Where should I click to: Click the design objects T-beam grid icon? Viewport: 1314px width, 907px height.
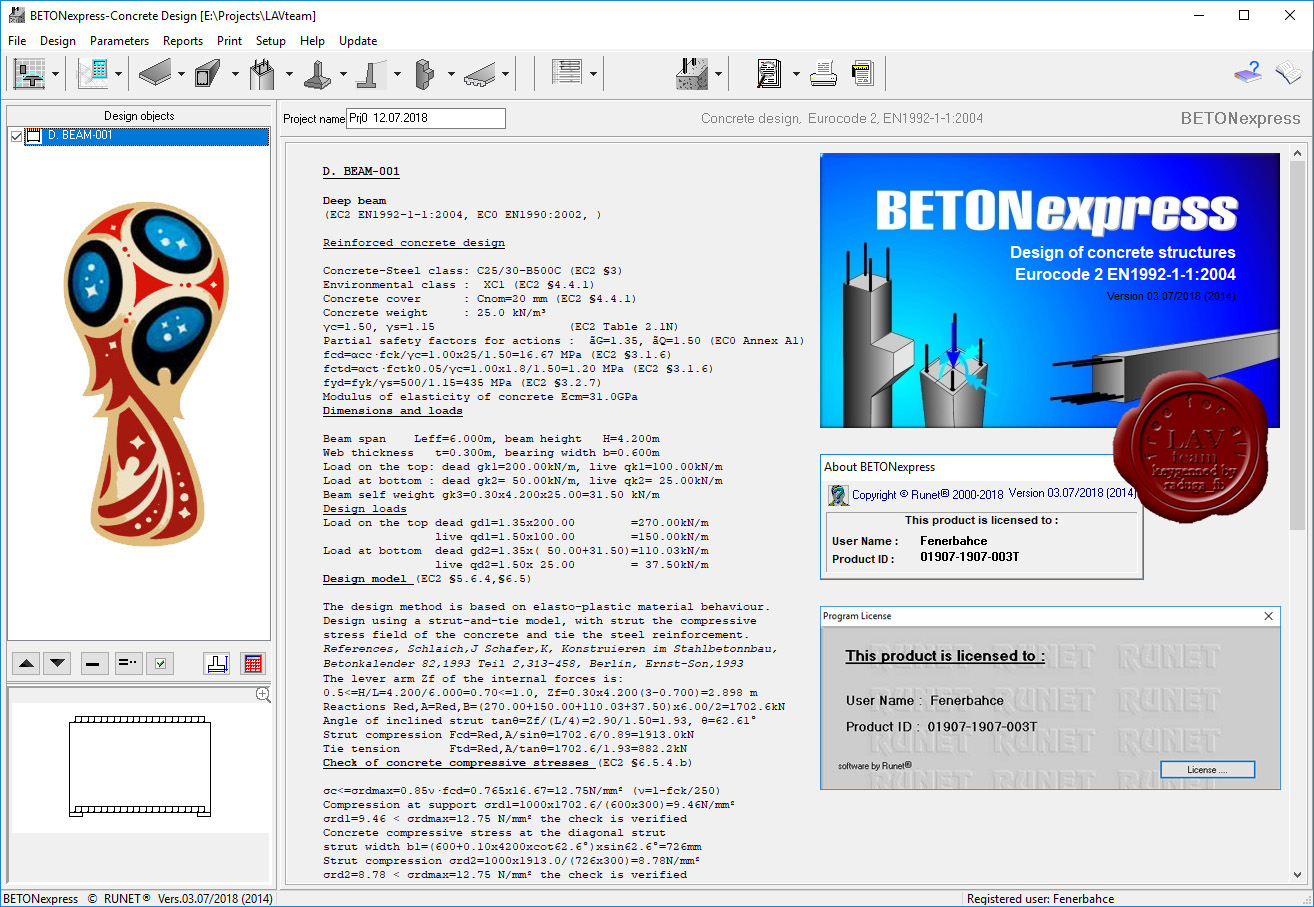tap(29, 73)
